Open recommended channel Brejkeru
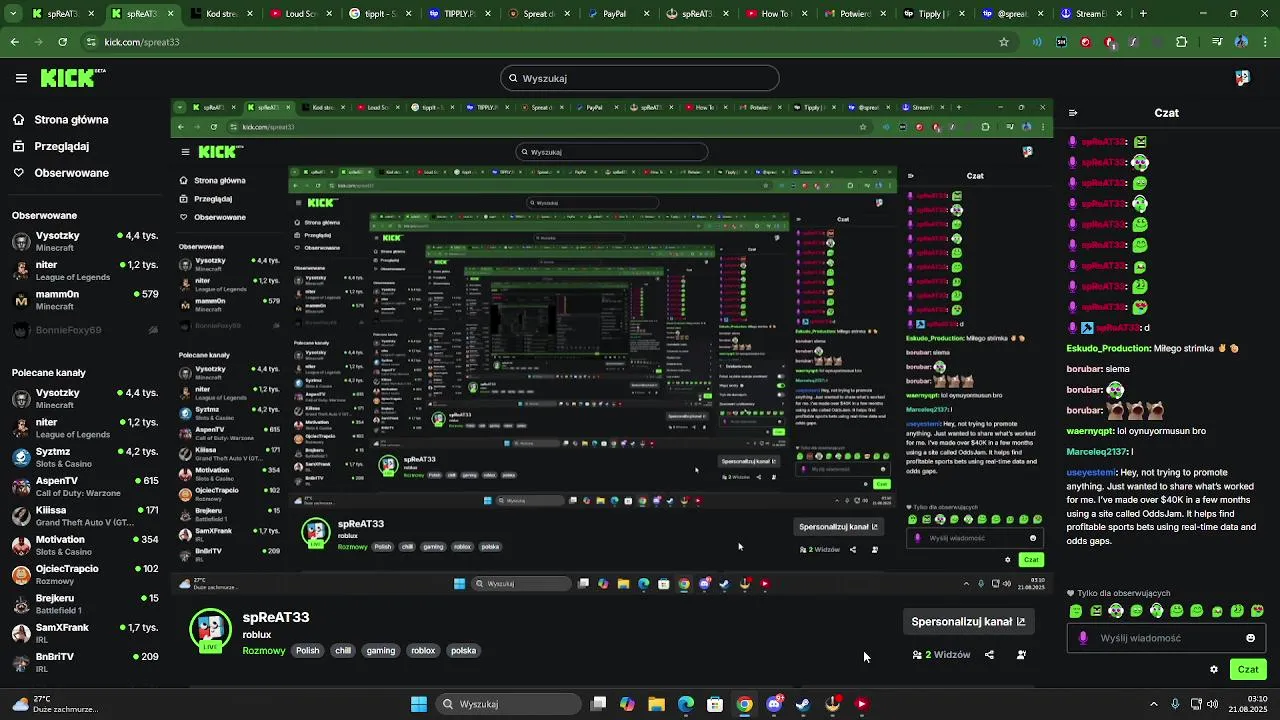 tap(84, 603)
